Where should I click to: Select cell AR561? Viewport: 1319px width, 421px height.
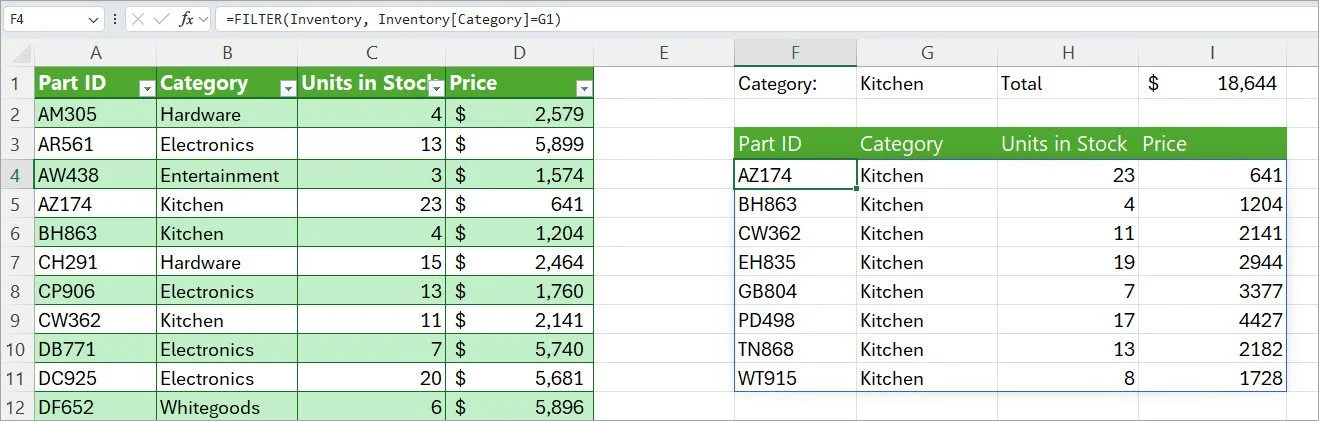(95, 144)
